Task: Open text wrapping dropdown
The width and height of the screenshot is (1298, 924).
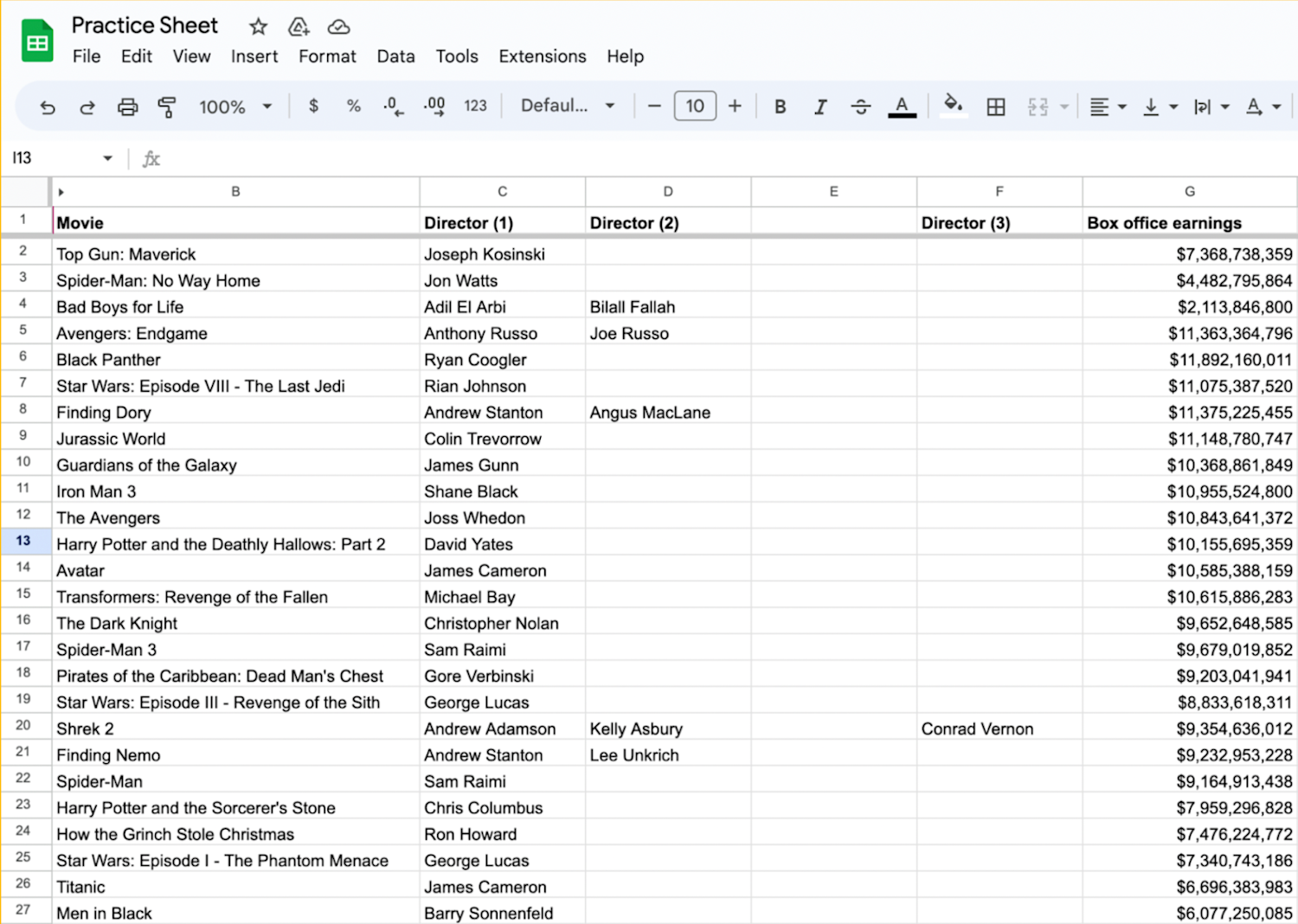Action: [x=1211, y=106]
